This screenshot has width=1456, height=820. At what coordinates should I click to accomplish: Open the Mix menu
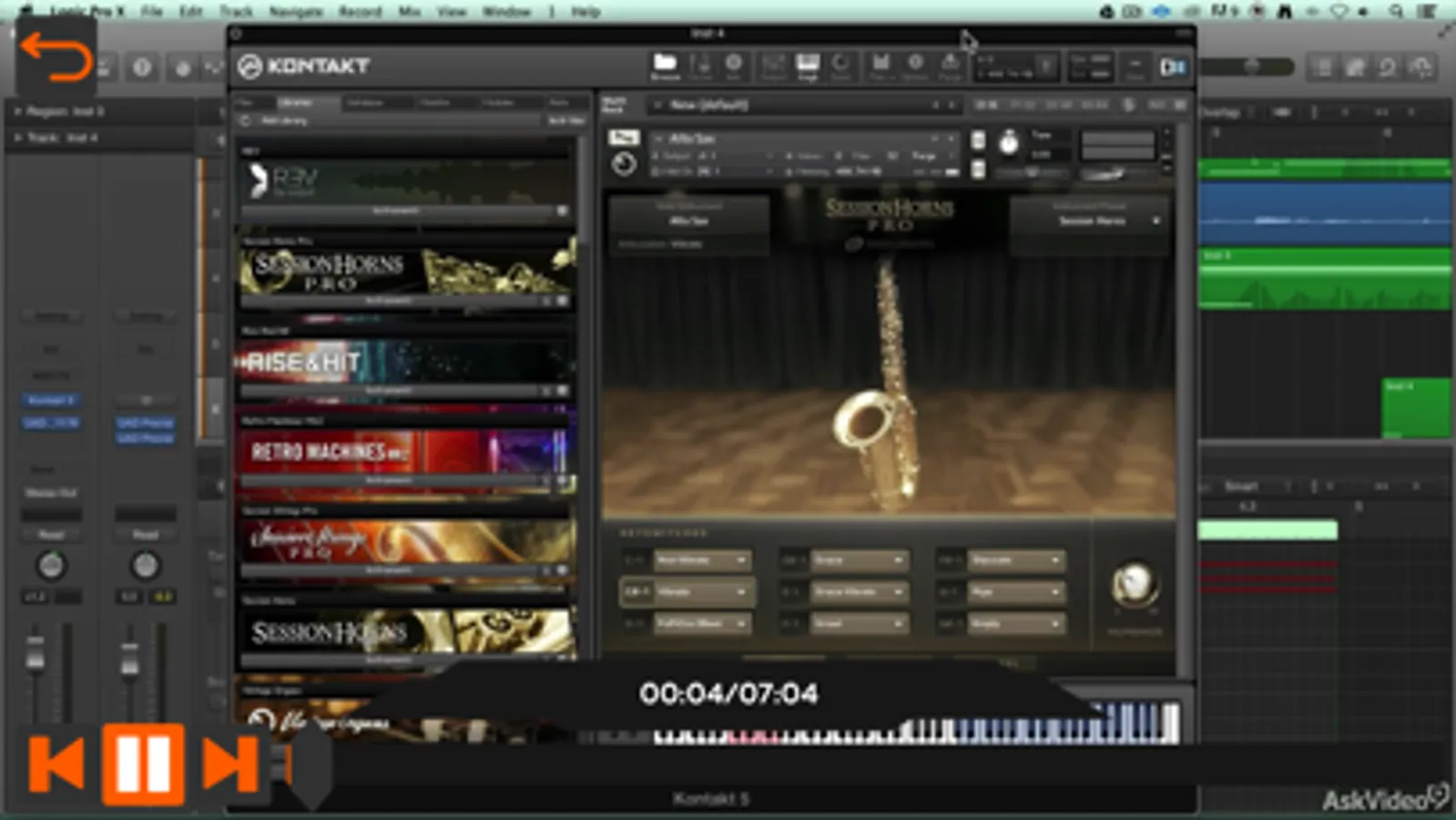pos(409,11)
